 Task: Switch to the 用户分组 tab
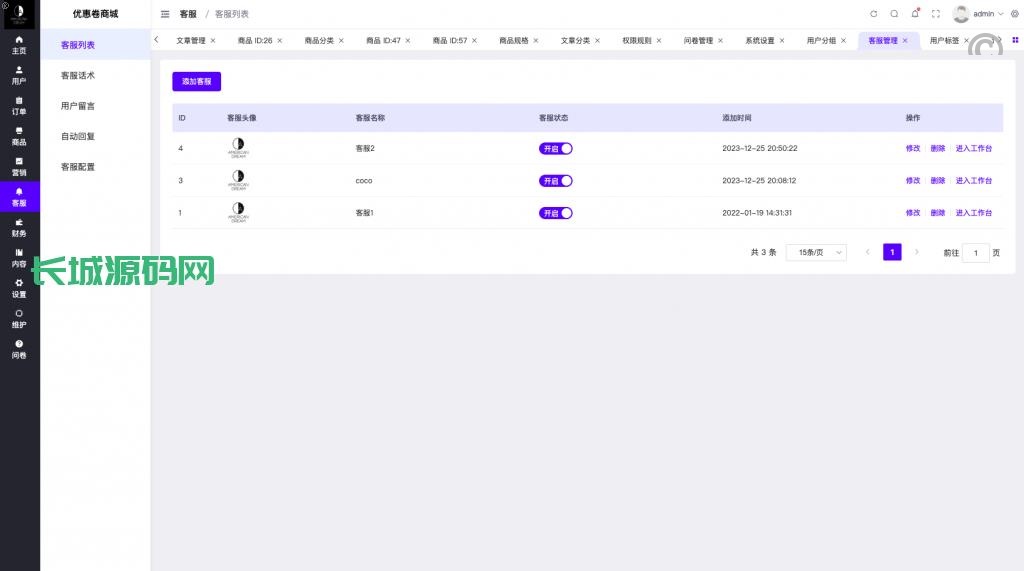point(821,41)
